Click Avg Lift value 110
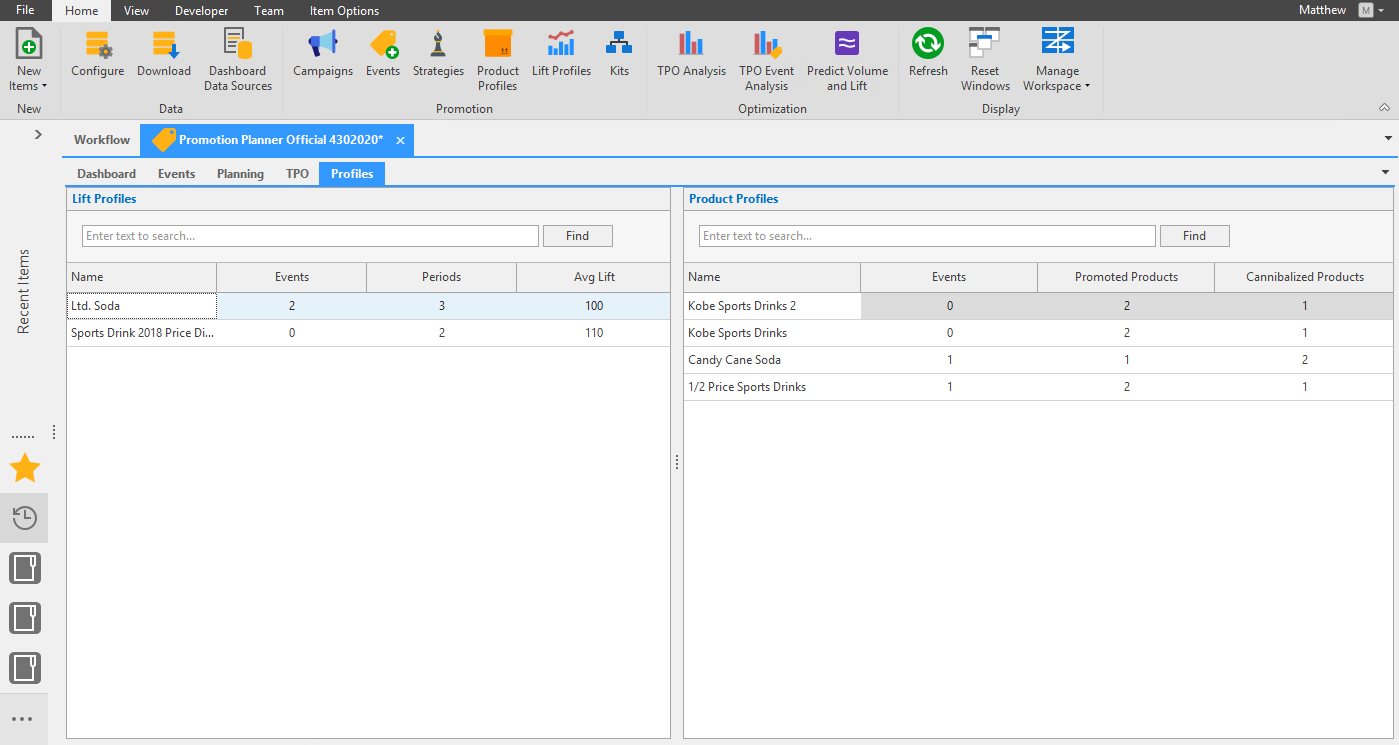The height and width of the screenshot is (745, 1399). coord(594,333)
